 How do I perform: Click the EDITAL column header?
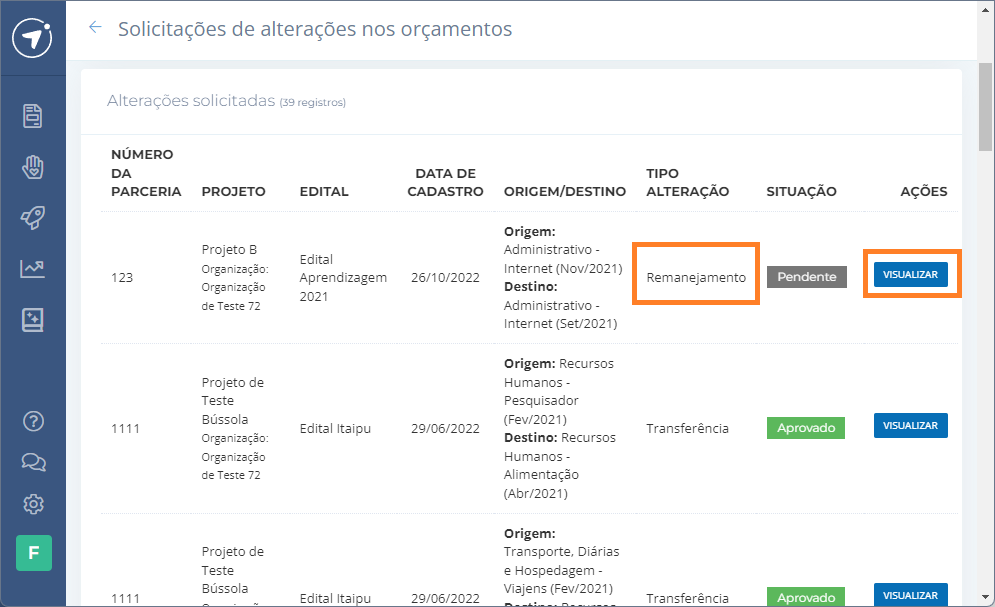(324, 192)
